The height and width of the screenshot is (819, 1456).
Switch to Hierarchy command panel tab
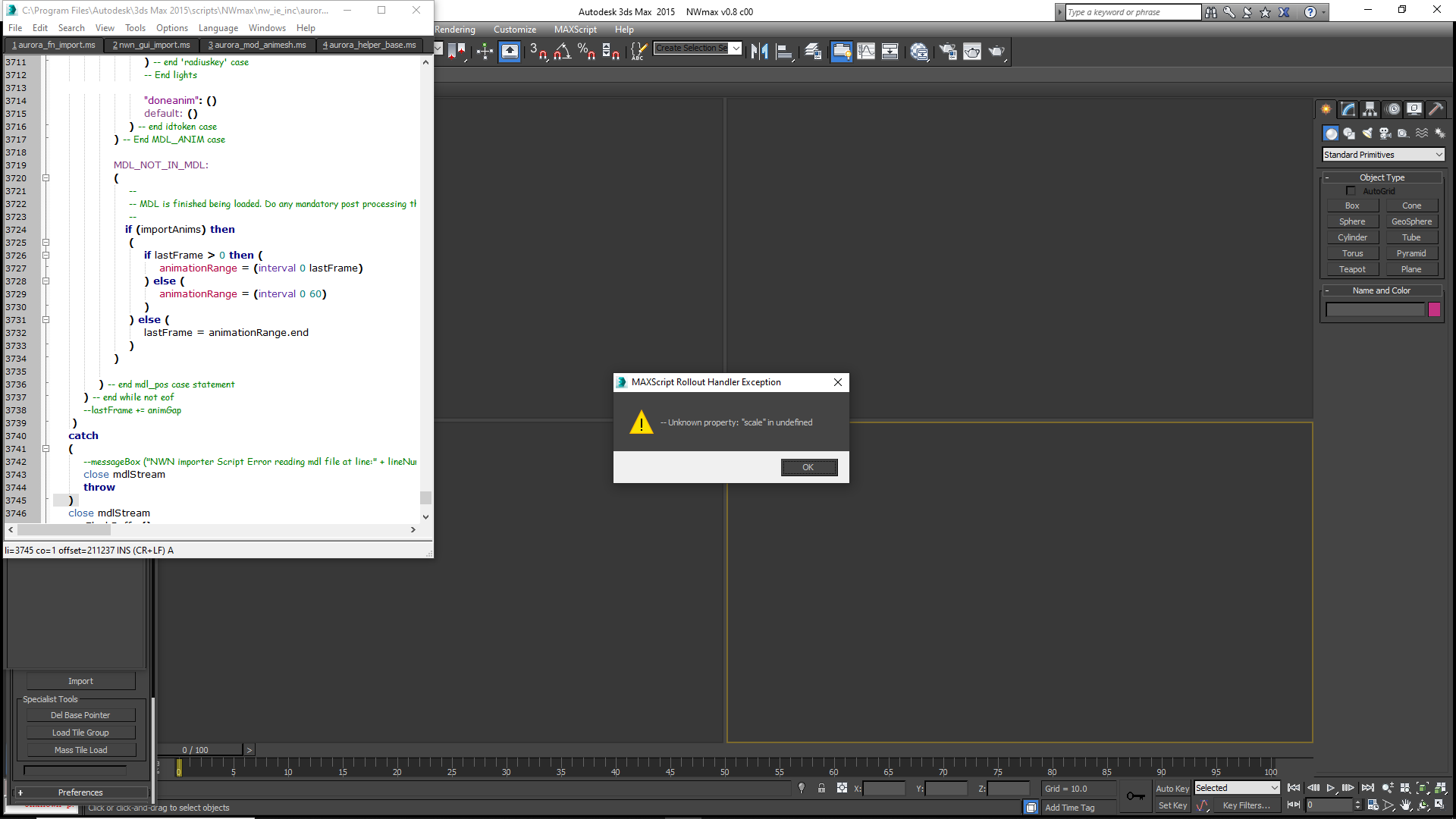coord(1370,109)
